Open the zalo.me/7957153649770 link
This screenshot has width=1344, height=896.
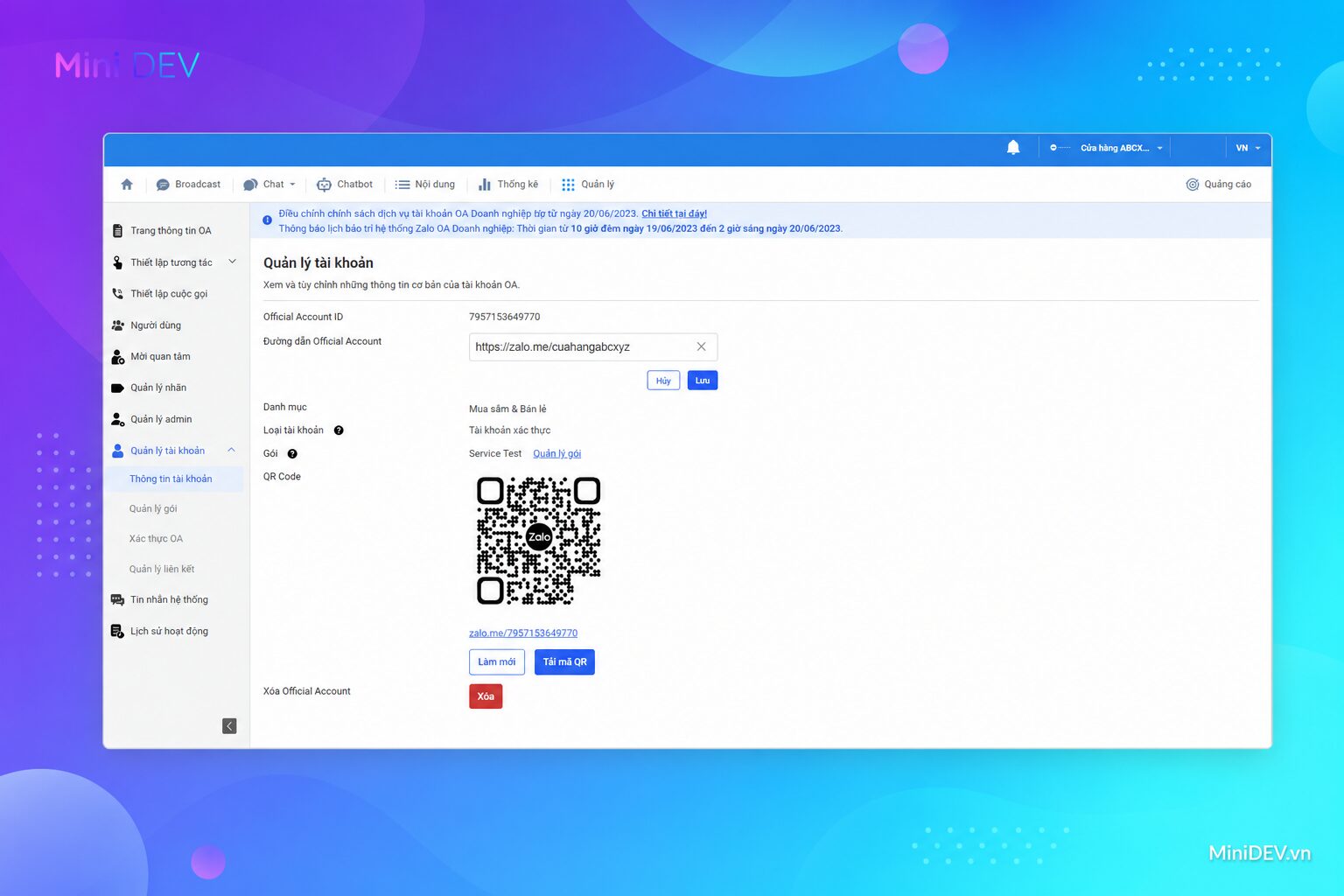point(523,633)
